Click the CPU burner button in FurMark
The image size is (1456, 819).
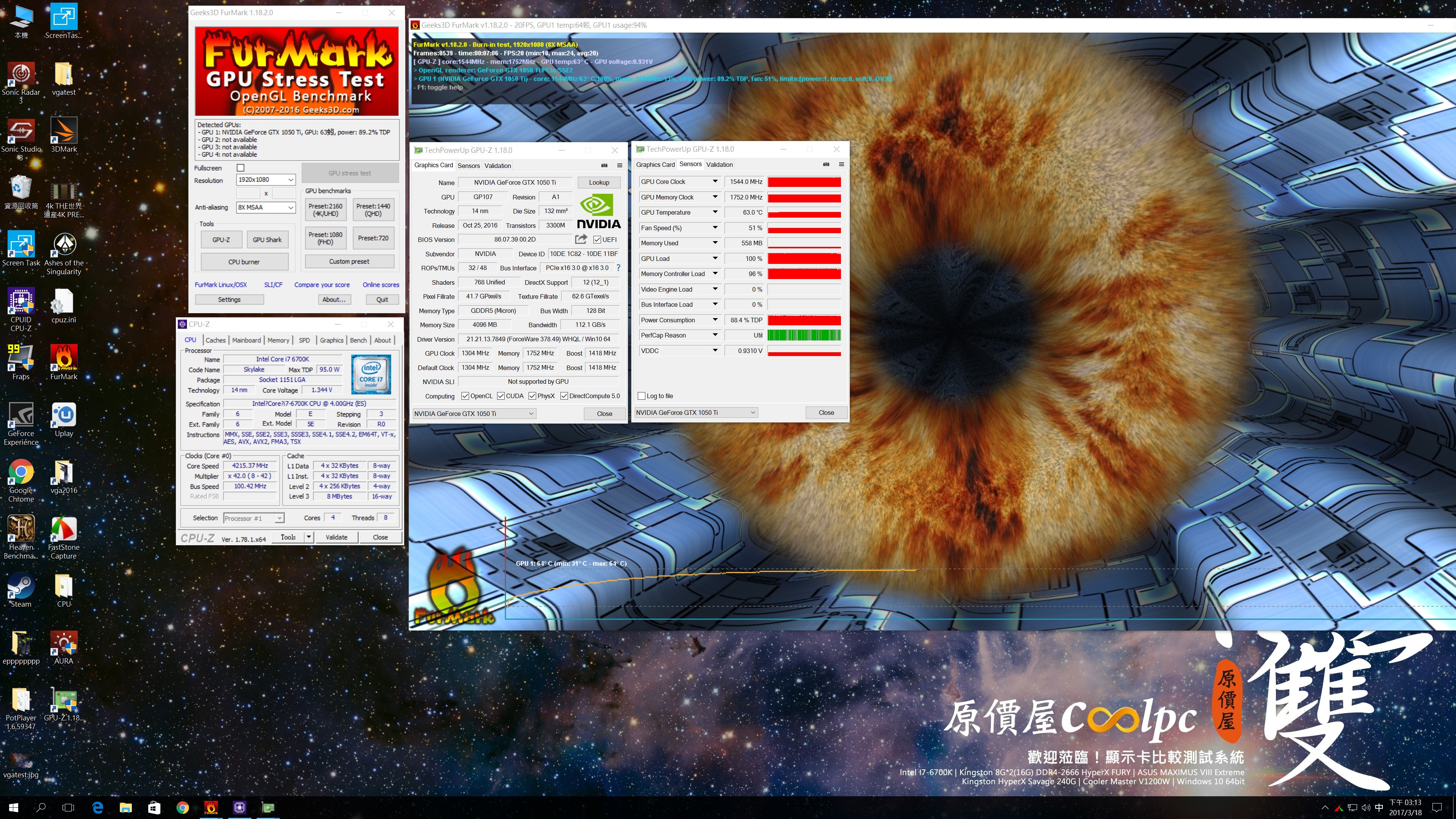(244, 262)
